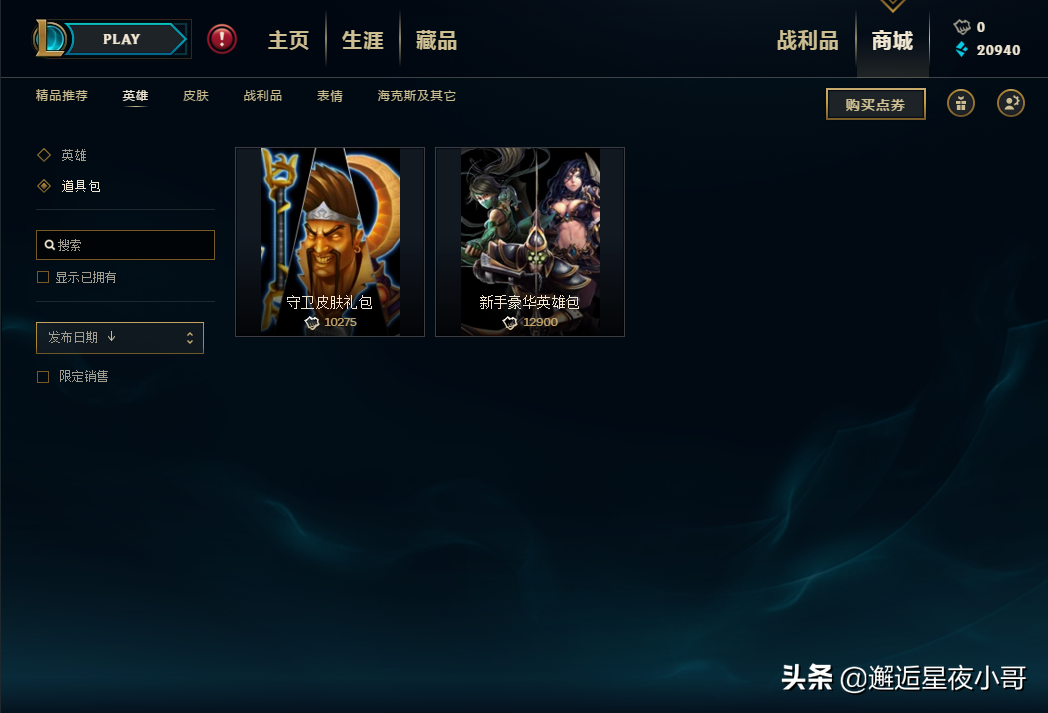Toggle the sort direction arrow by 发布日期
Image resolution: width=1048 pixels, height=713 pixels.
pyautogui.click(x=112, y=337)
